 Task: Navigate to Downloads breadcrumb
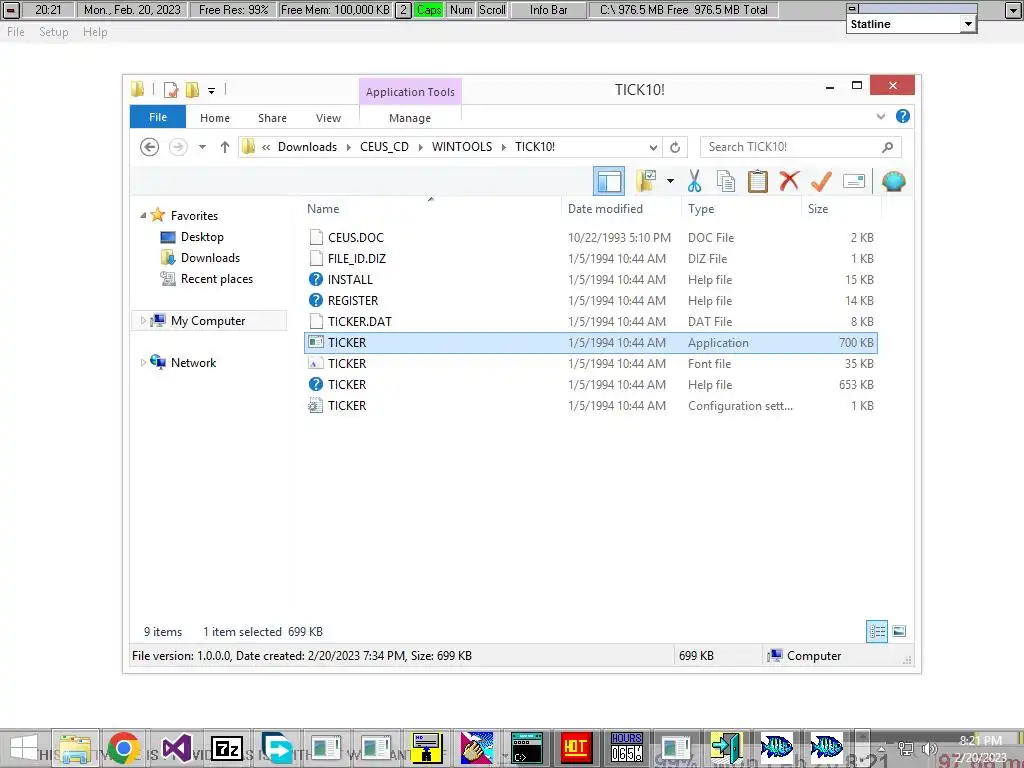pos(308,147)
